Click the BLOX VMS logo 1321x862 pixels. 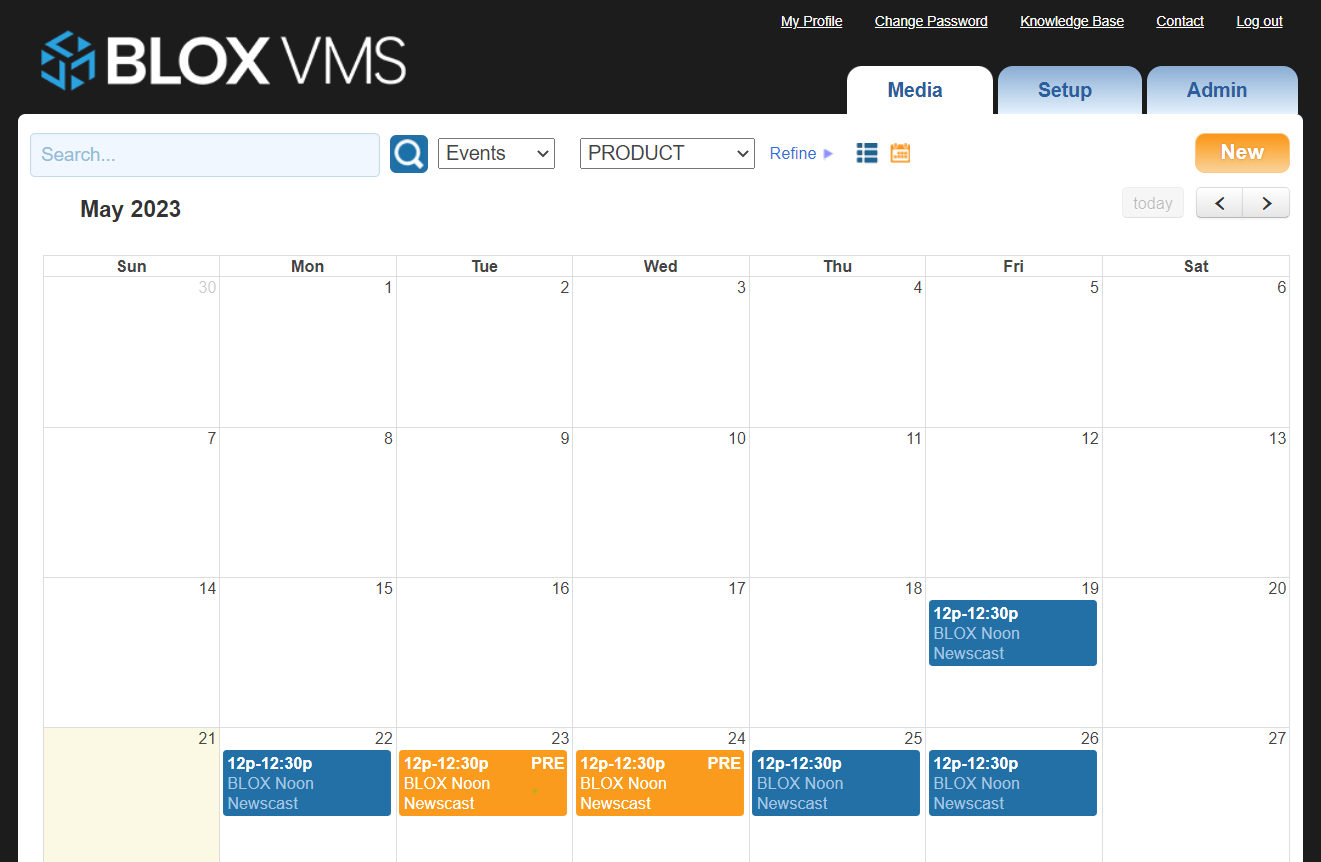(x=223, y=60)
